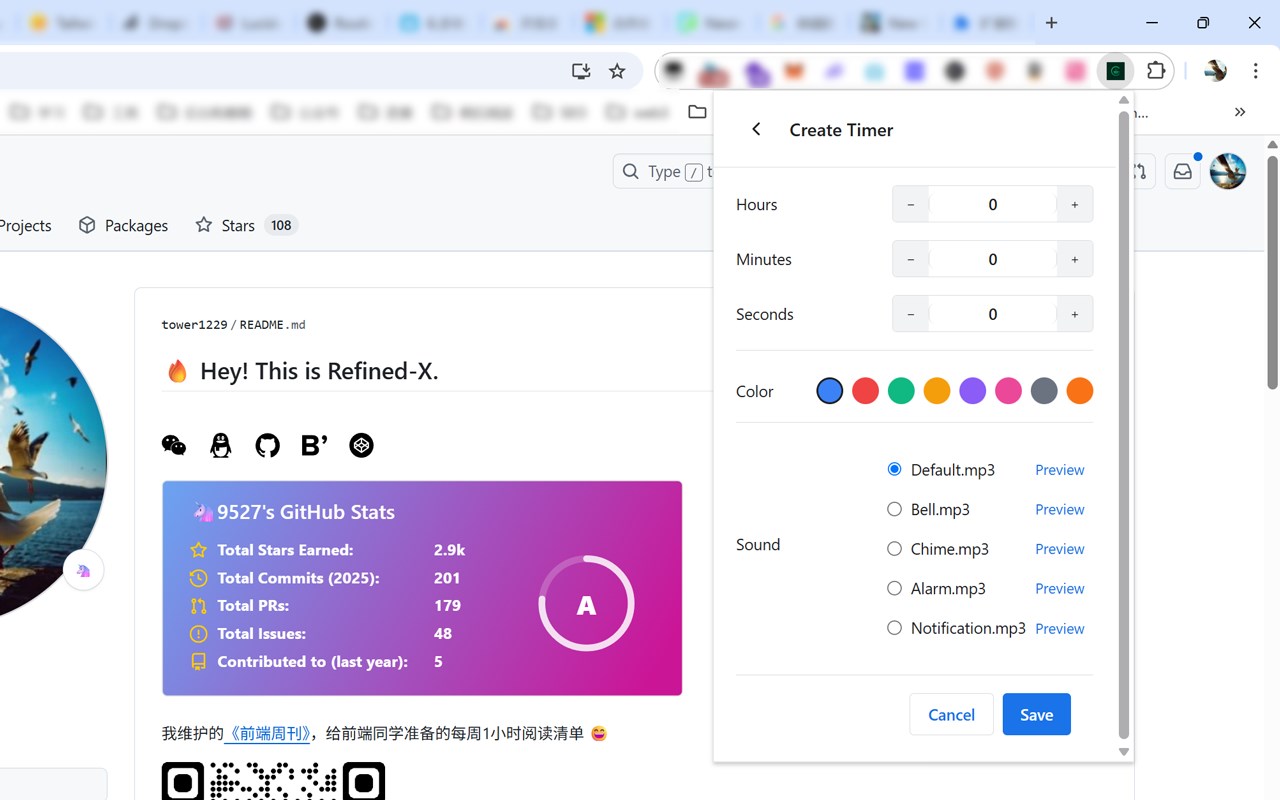Click the GitHub octocat icon in README

click(268, 445)
